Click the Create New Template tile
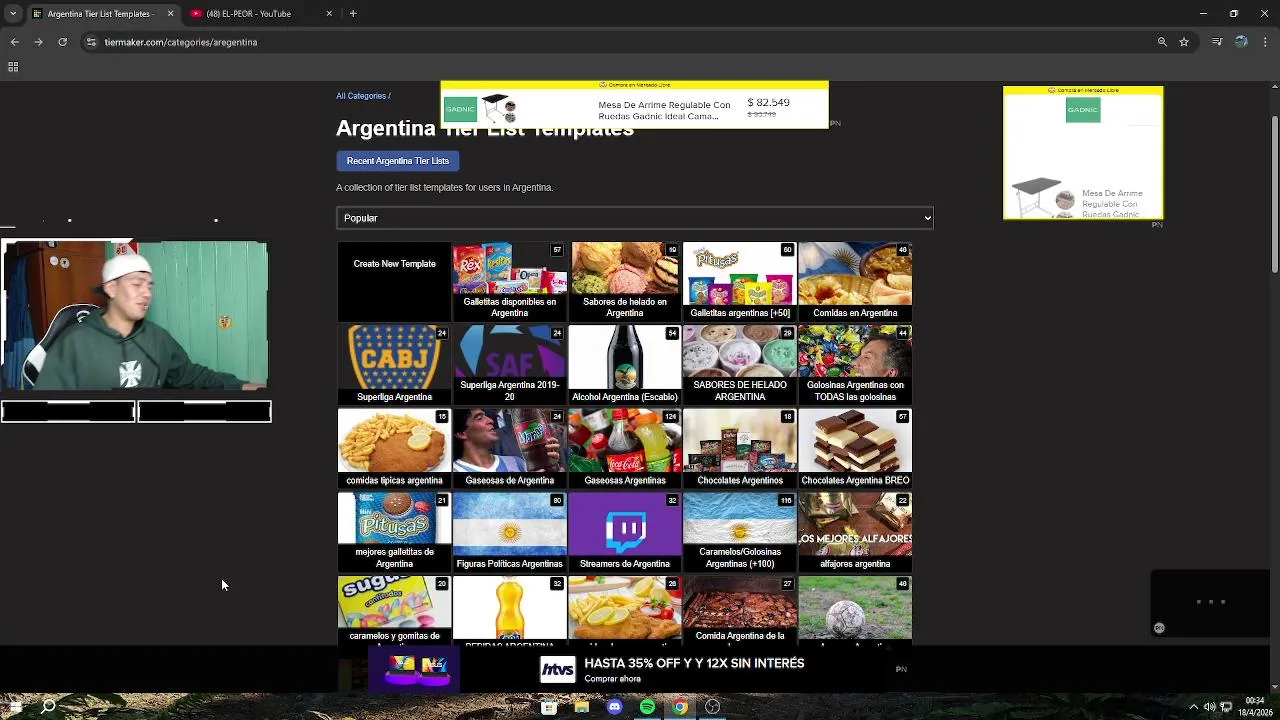1280x720 pixels. click(394, 281)
